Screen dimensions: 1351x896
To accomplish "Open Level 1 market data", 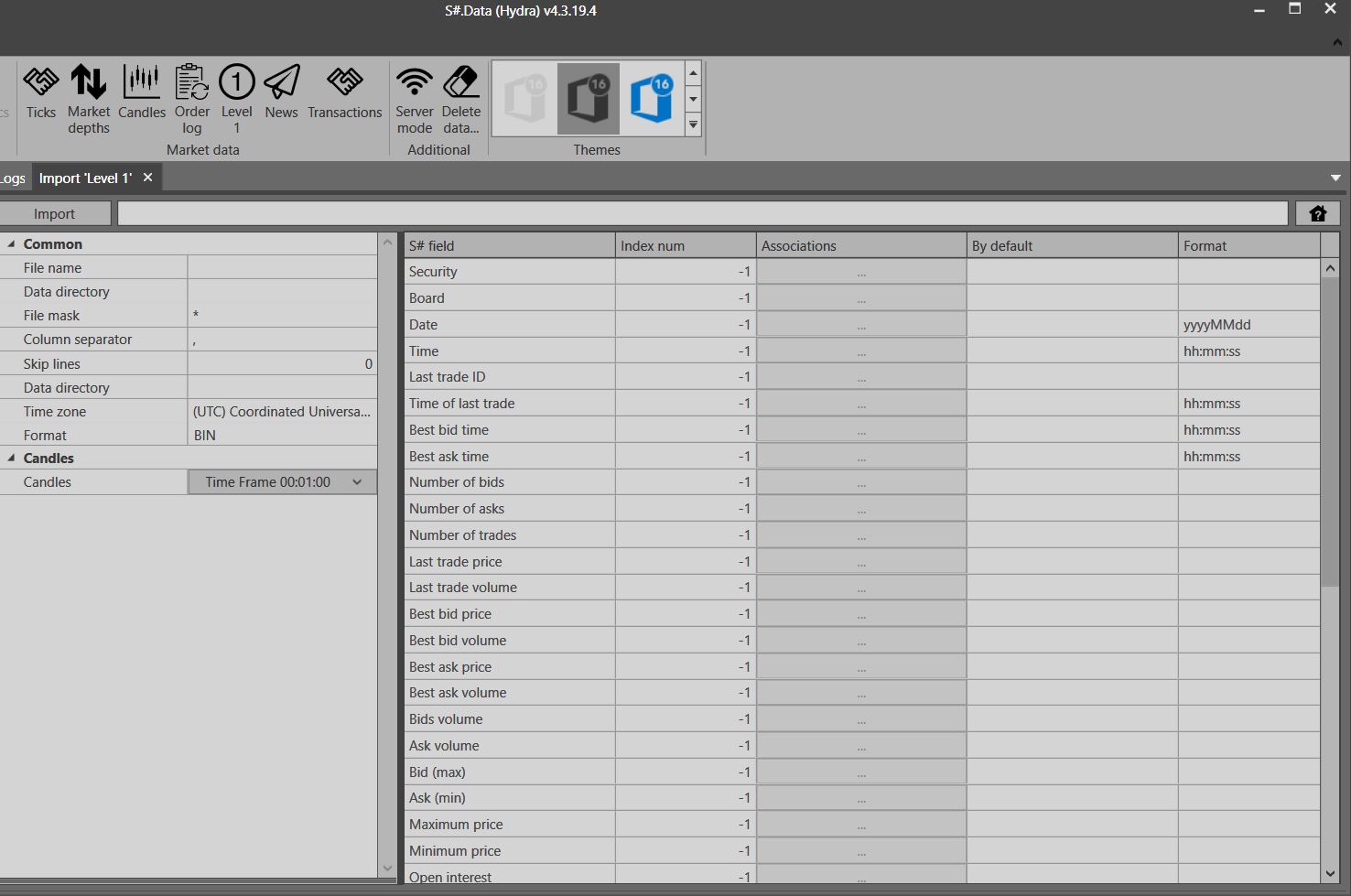I will pos(236,100).
